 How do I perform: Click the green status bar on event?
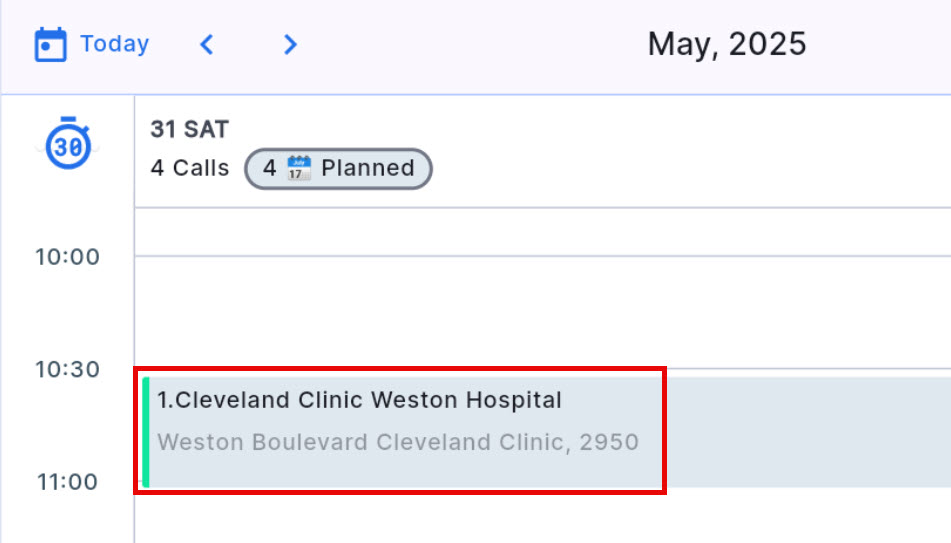[146, 432]
